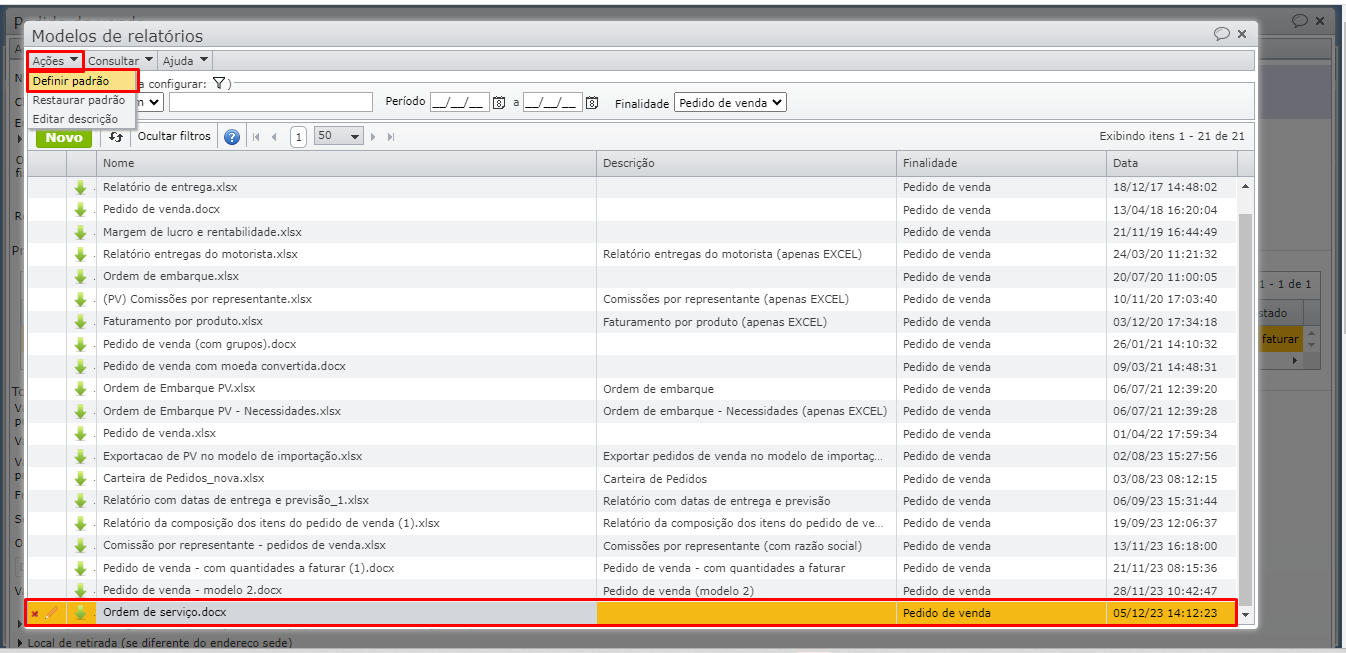The width and height of the screenshot is (1346, 653).
Task: Go to the next page of results
Action: tap(375, 137)
